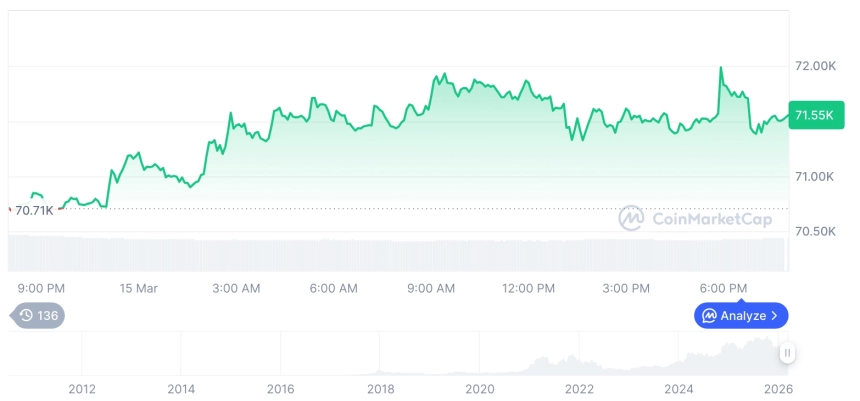This screenshot has width=860, height=401.
Task: Click the 72.00K price axis label
Action: click(x=814, y=66)
